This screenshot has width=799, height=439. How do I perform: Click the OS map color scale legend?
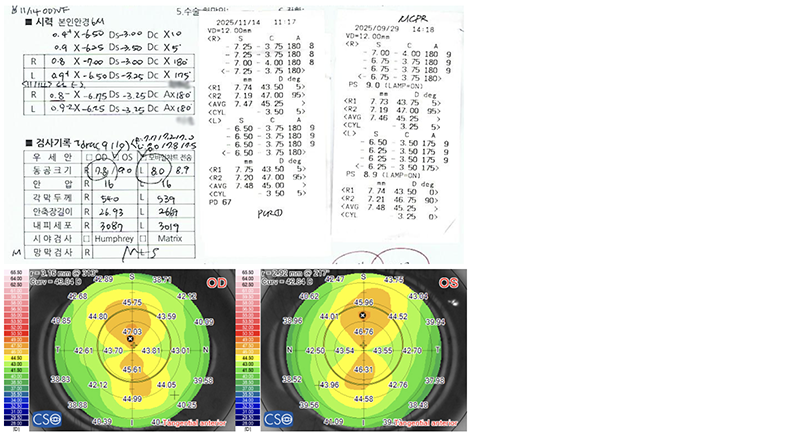pyautogui.click(x=248, y=350)
